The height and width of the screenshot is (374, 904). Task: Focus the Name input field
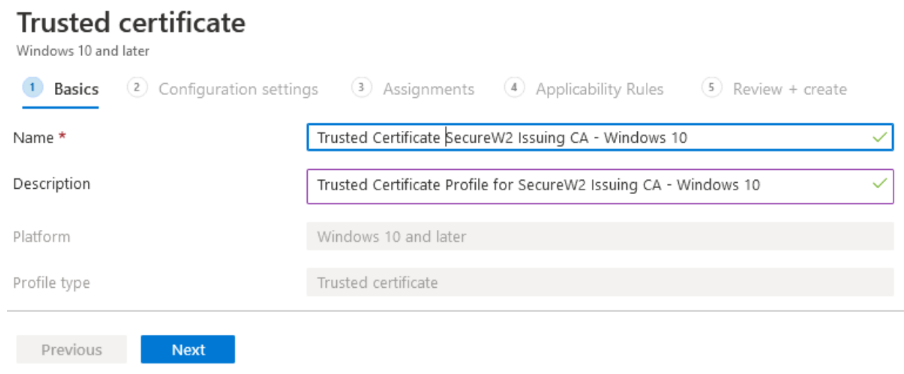(600, 137)
